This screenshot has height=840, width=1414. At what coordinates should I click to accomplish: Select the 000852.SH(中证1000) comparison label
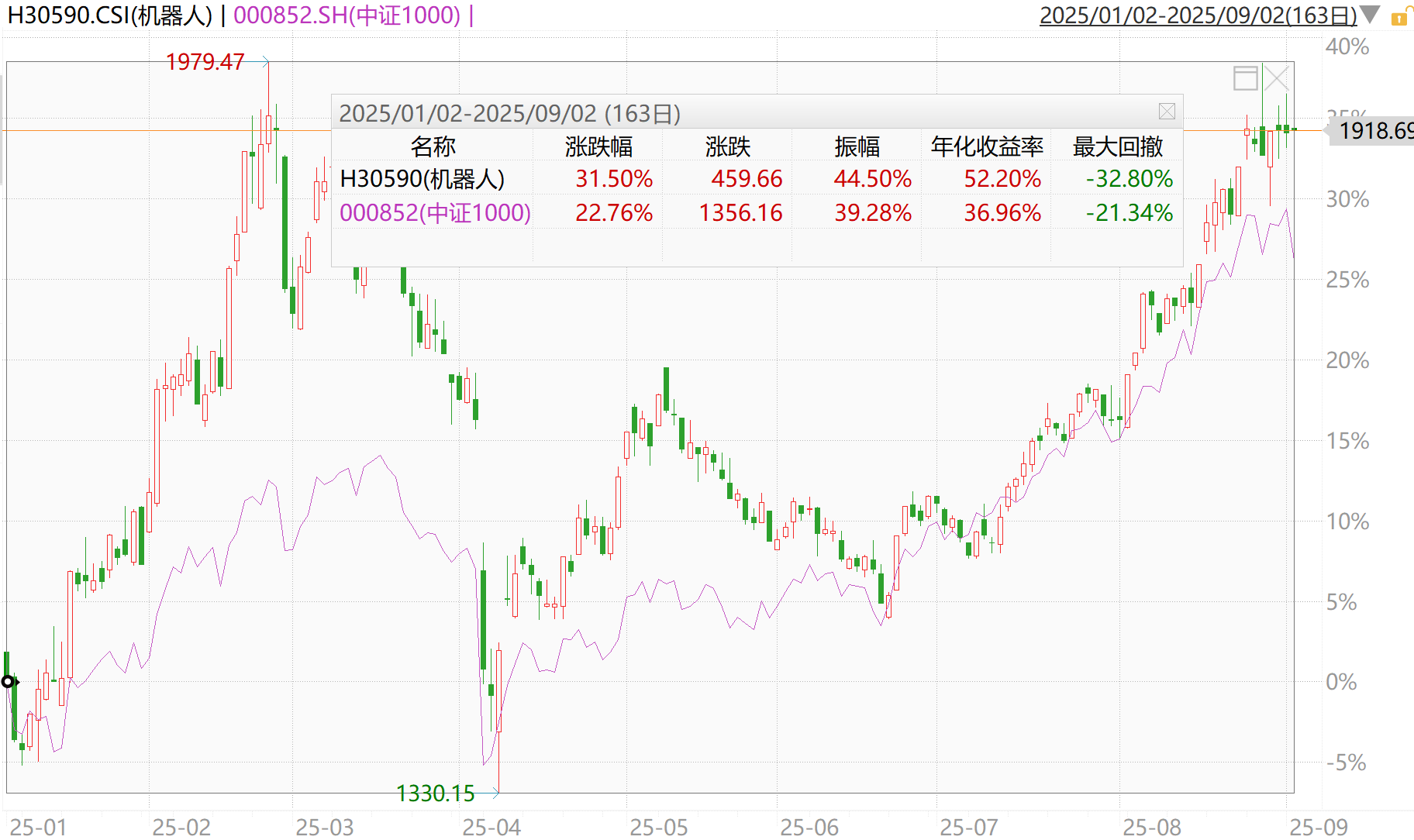[347, 15]
